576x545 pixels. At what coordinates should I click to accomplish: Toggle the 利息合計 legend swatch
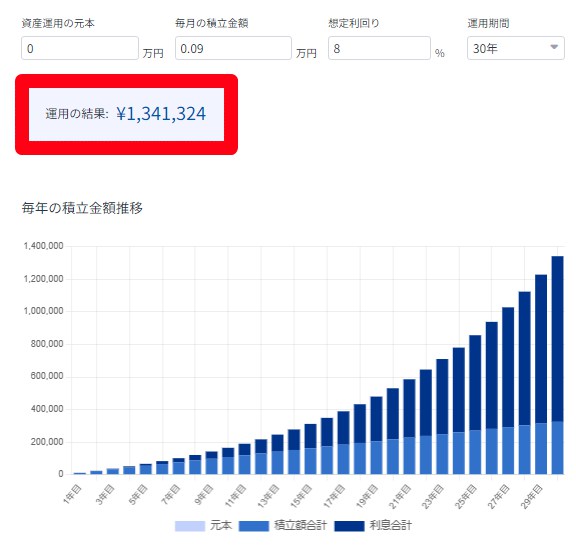click(x=349, y=526)
